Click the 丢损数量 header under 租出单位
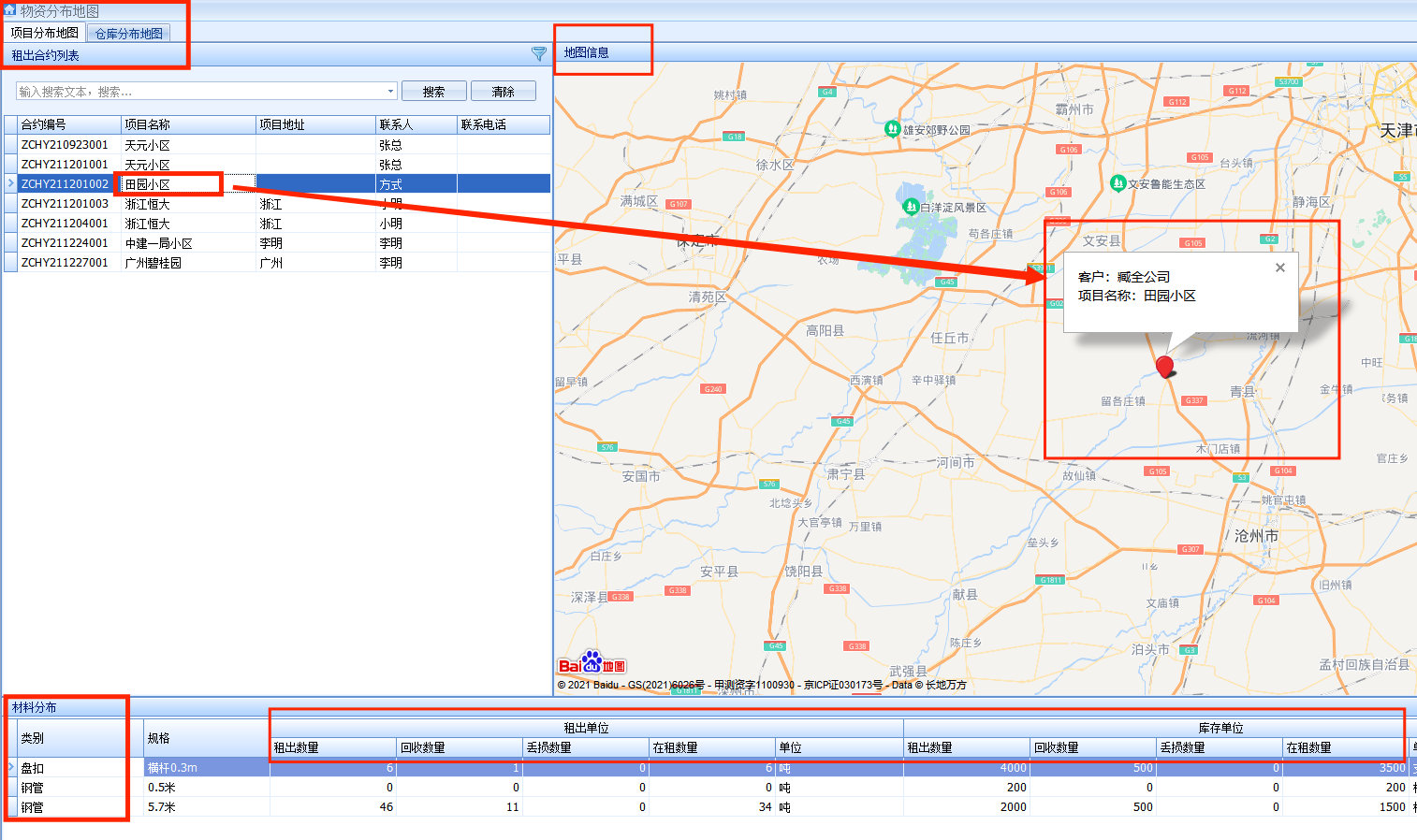Image resolution: width=1417 pixels, height=840 pixels. click(586, 747)
